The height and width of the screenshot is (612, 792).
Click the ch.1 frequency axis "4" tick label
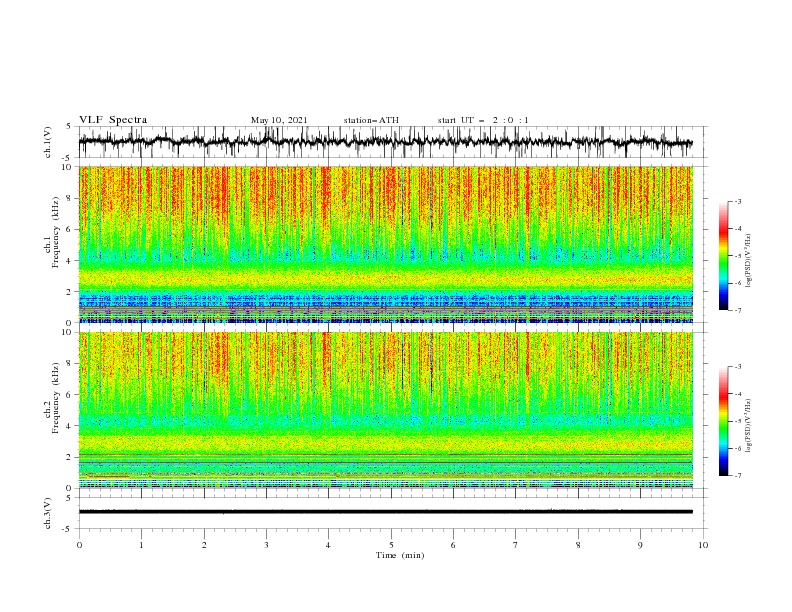coord(71,261)
